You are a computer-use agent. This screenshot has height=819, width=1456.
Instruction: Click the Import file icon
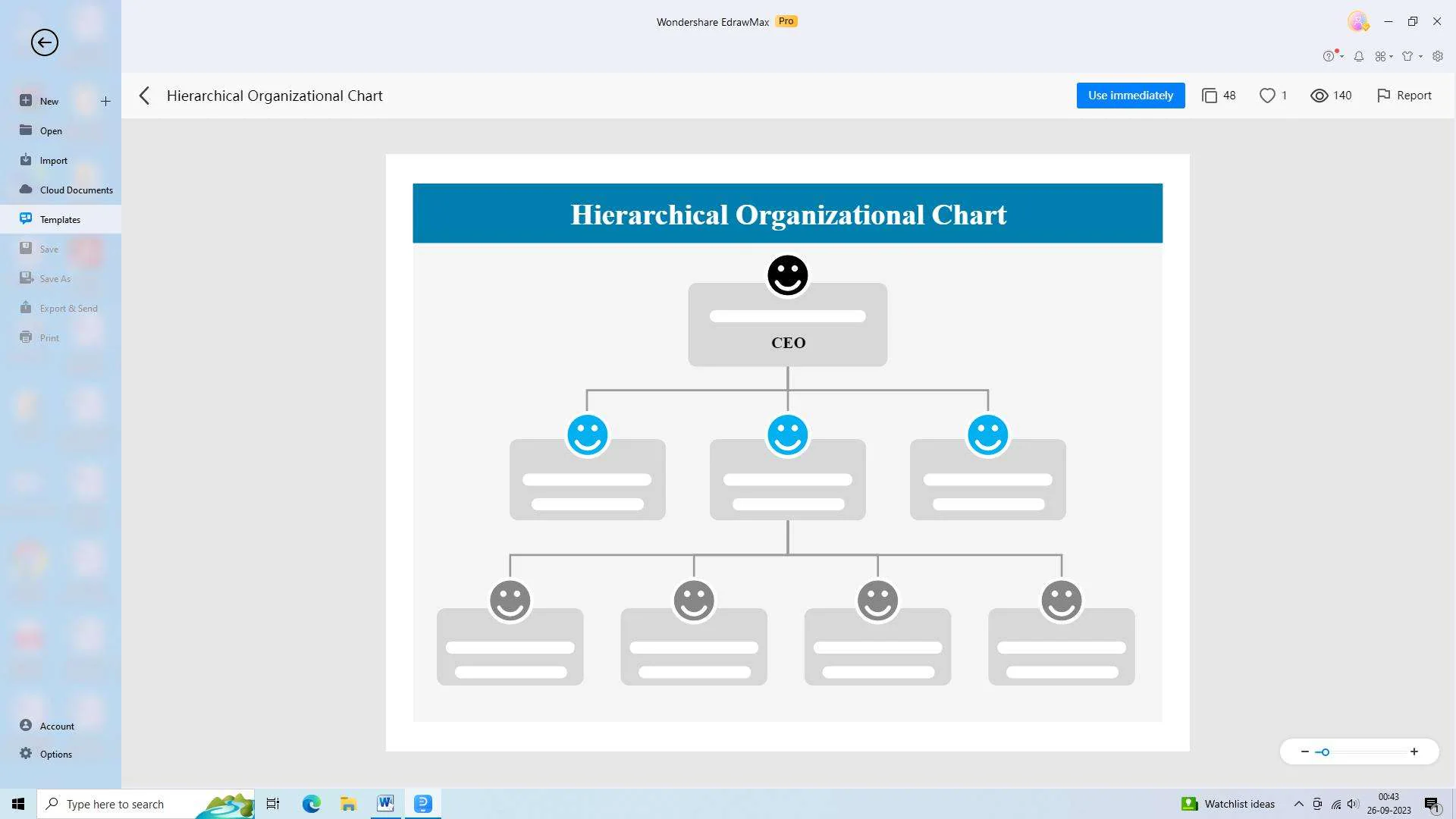[26, 159]
